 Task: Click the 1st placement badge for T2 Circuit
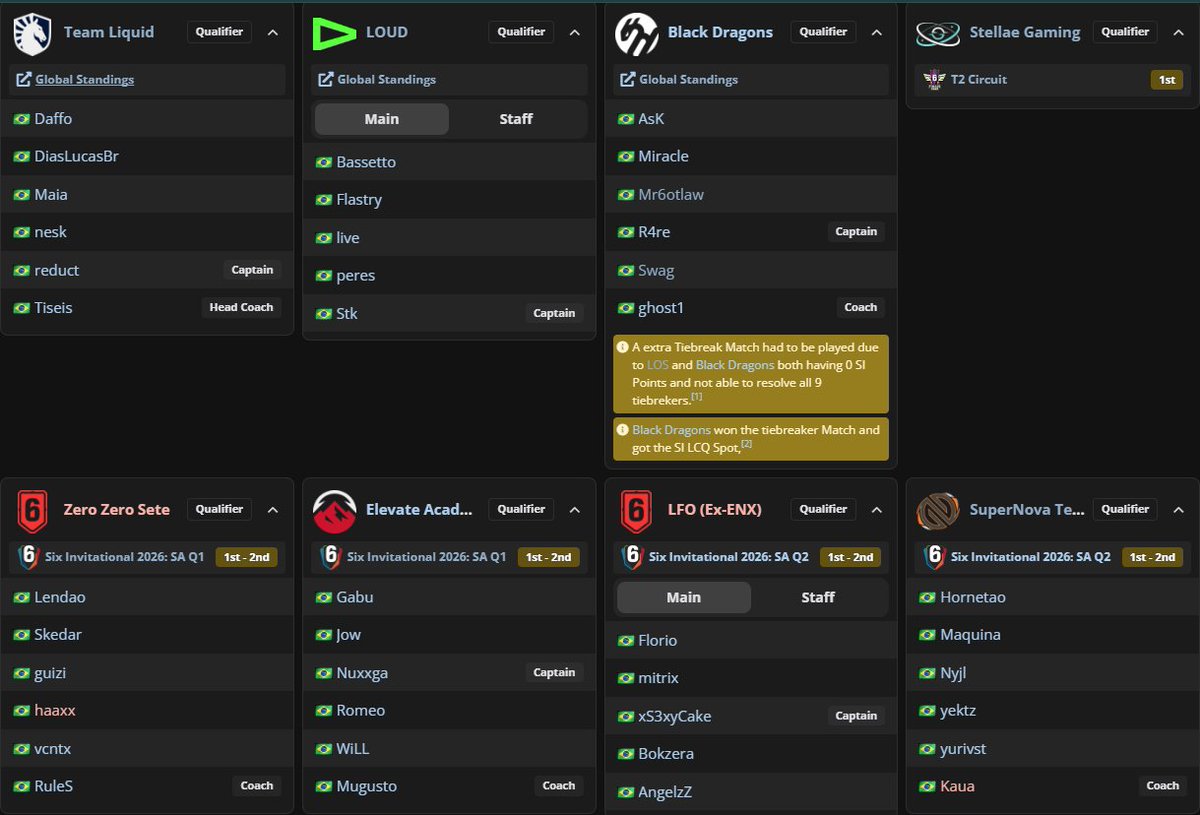pyautogui.click(x=1167, y=80)
